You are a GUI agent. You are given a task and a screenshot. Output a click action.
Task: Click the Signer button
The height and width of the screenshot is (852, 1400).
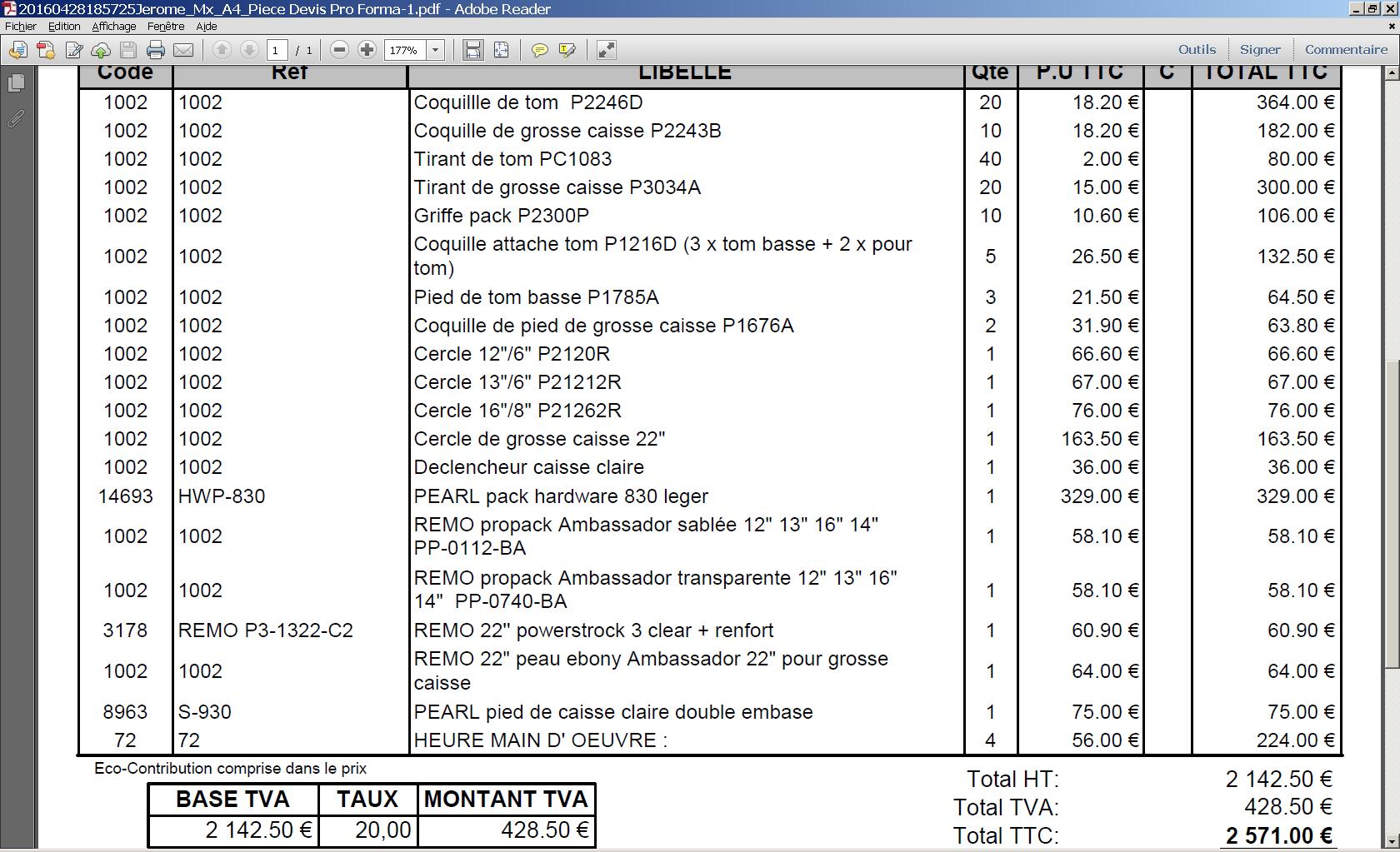pyautogui.click(x=1259, y=50)
